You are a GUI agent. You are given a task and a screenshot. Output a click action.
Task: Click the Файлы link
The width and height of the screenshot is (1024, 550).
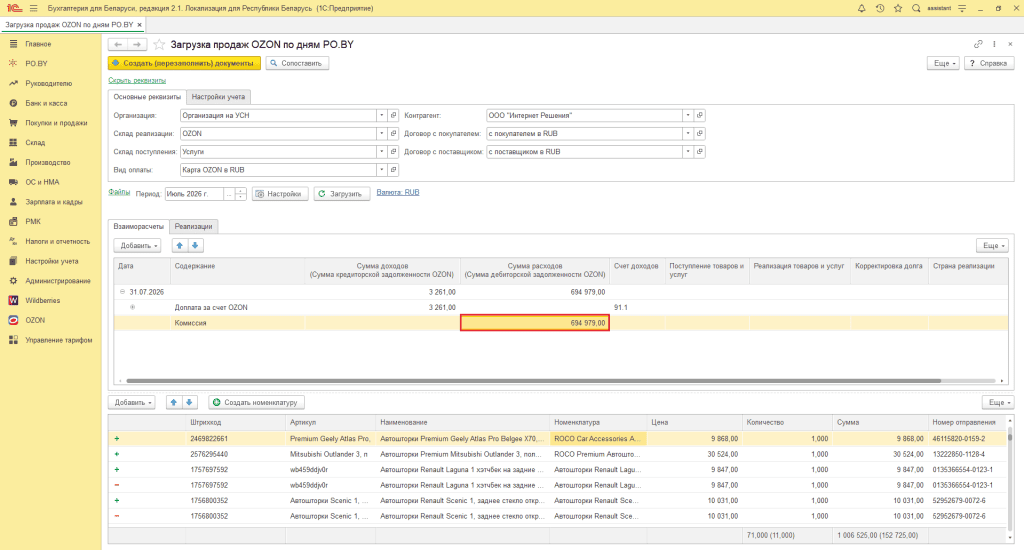pos(119,192)
